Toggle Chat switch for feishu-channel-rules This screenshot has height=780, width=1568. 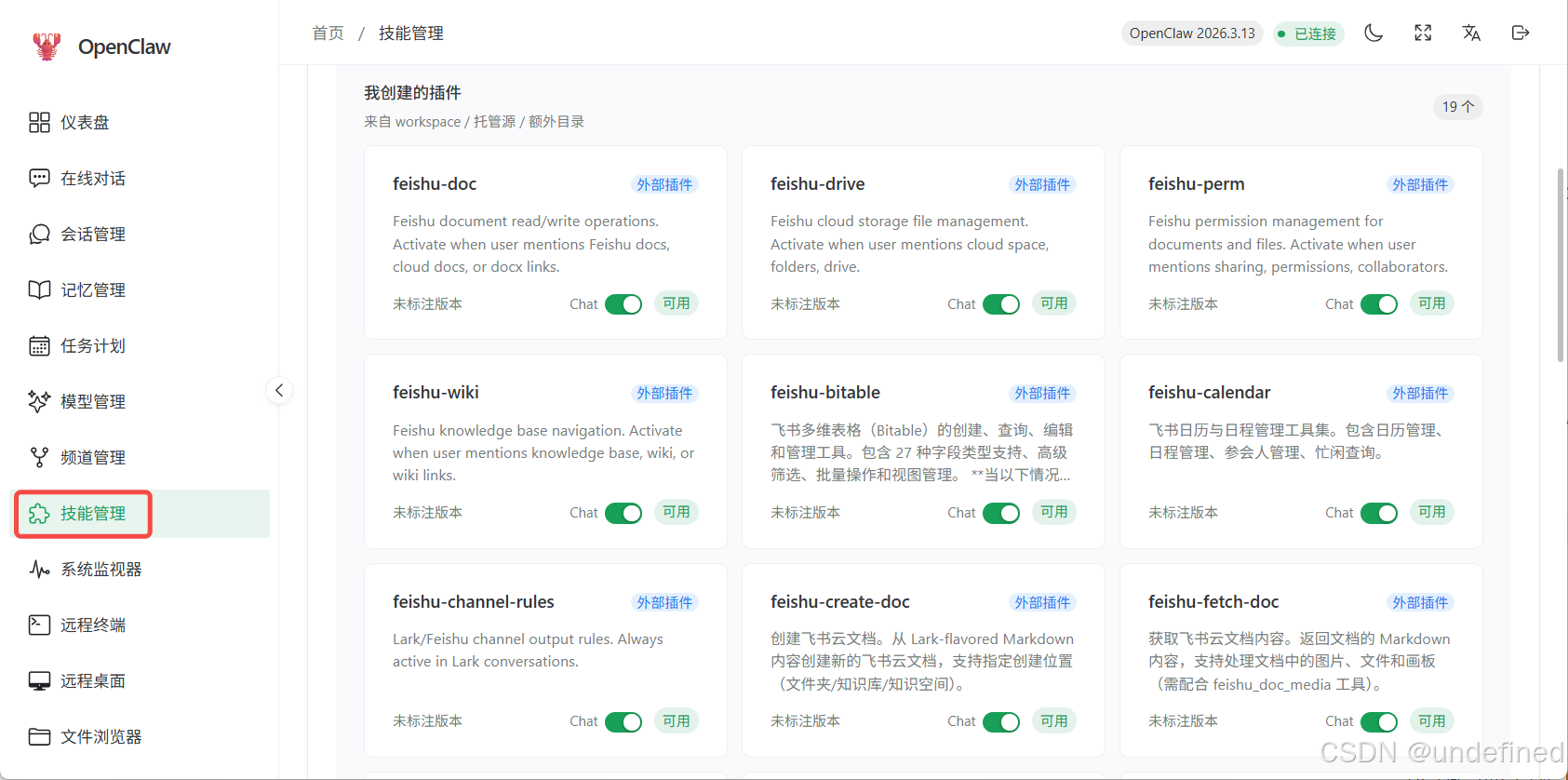coord(623,721)
